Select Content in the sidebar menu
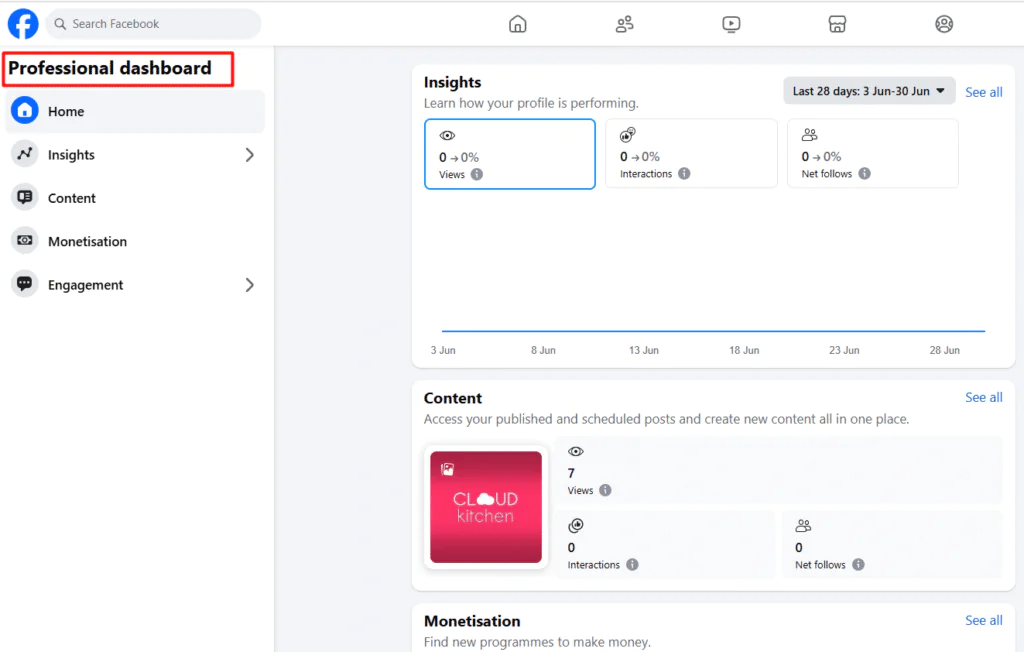Image resolution: width=1024 pixels, height=652 pixels. (135, 198)
